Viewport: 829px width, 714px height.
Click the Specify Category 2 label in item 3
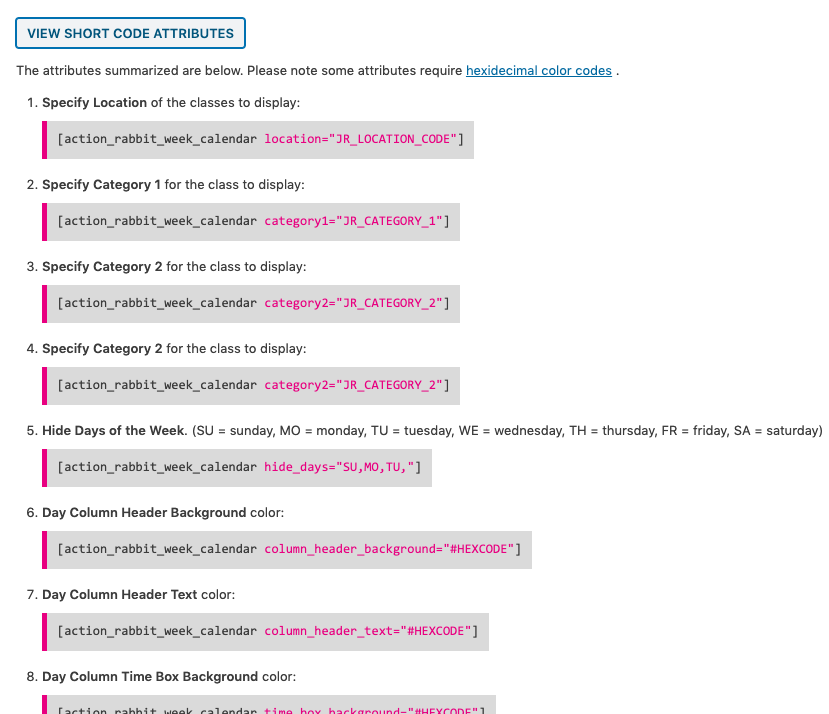coord(102,267)
